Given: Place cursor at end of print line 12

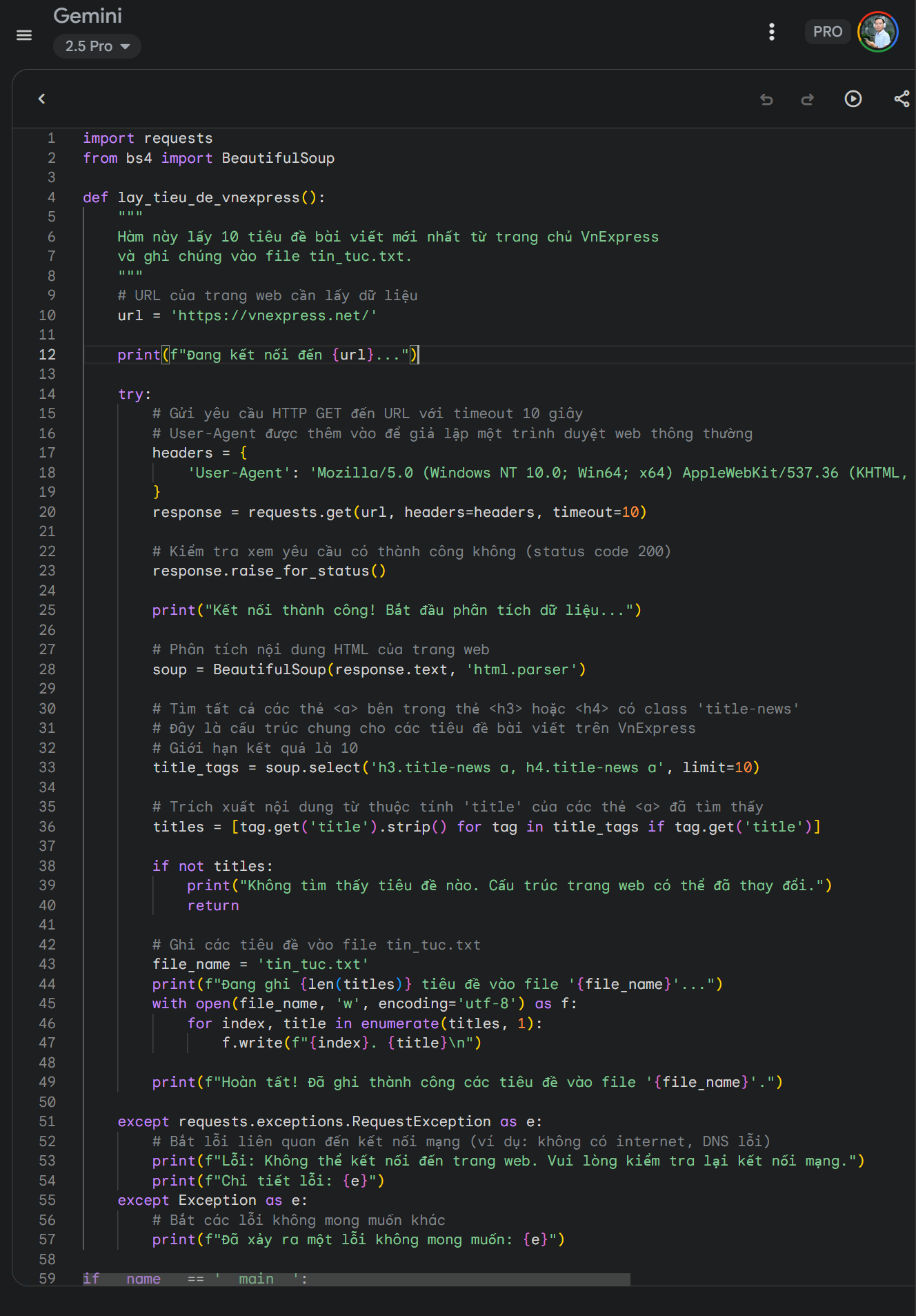Looking at the screenshot, I should click(x=419, y=355).
